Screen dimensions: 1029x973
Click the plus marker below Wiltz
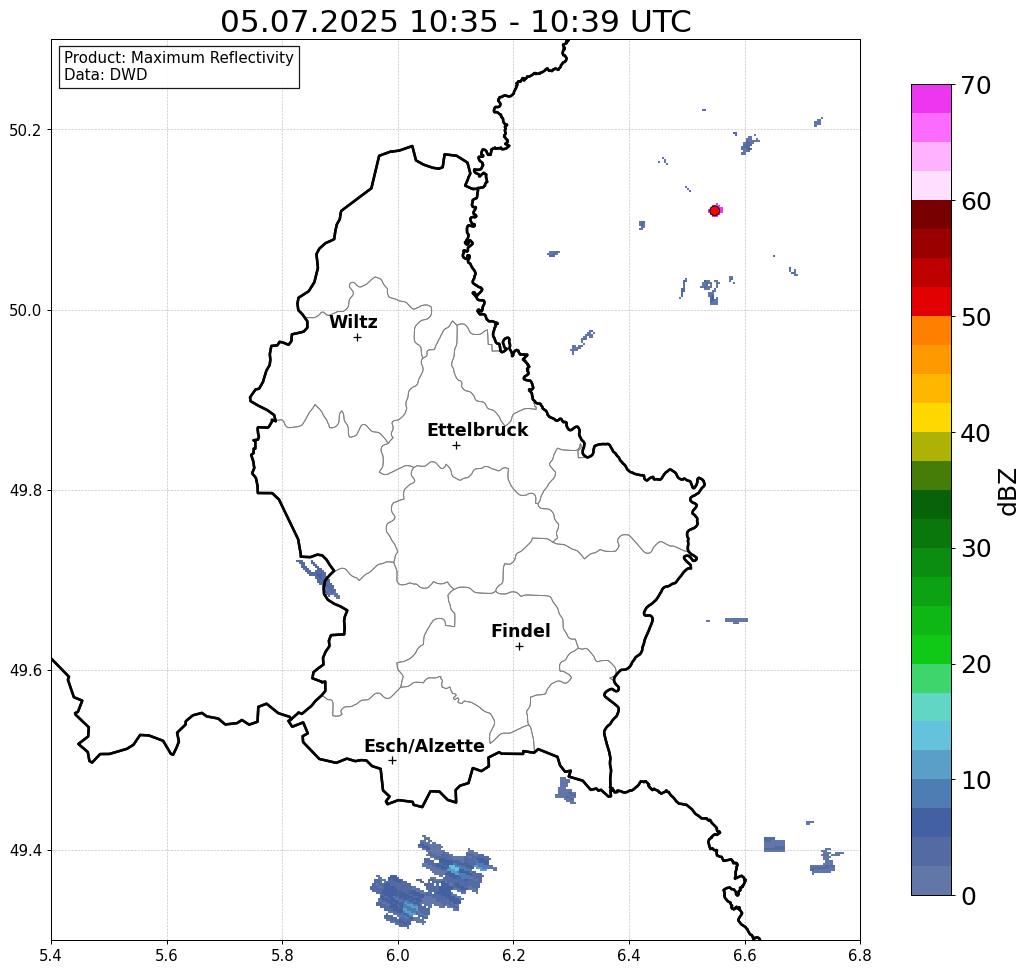pos(357,337)
